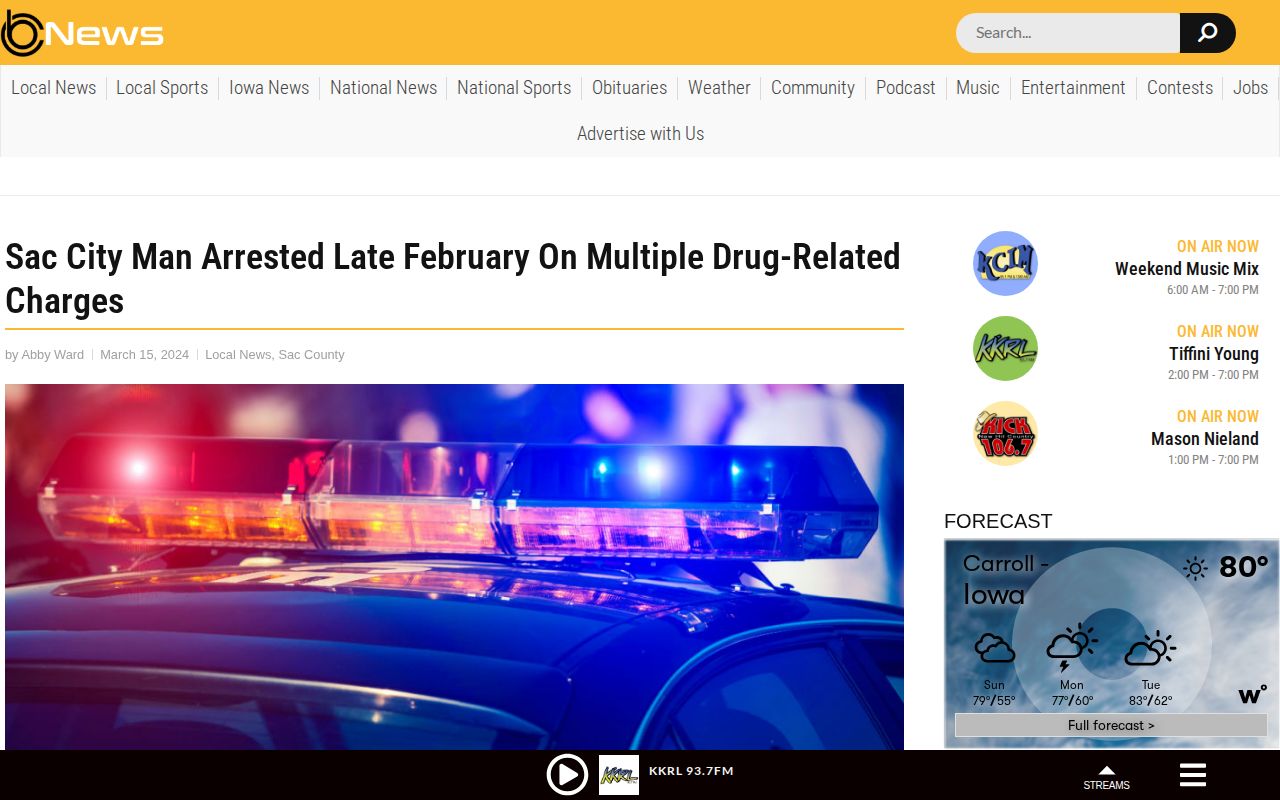Click Sunday's cloudy forecast icon
The height and width of the screenshot is (800, 1280).
(994, 649)
